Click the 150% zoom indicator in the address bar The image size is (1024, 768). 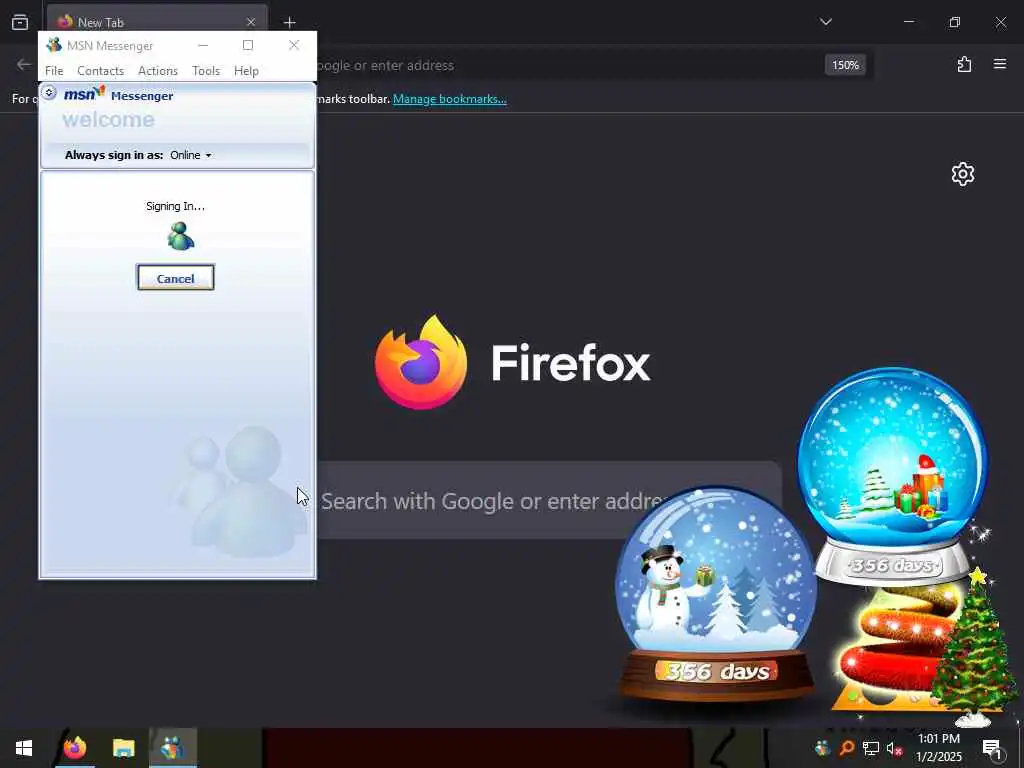click(x=845, y=65)
